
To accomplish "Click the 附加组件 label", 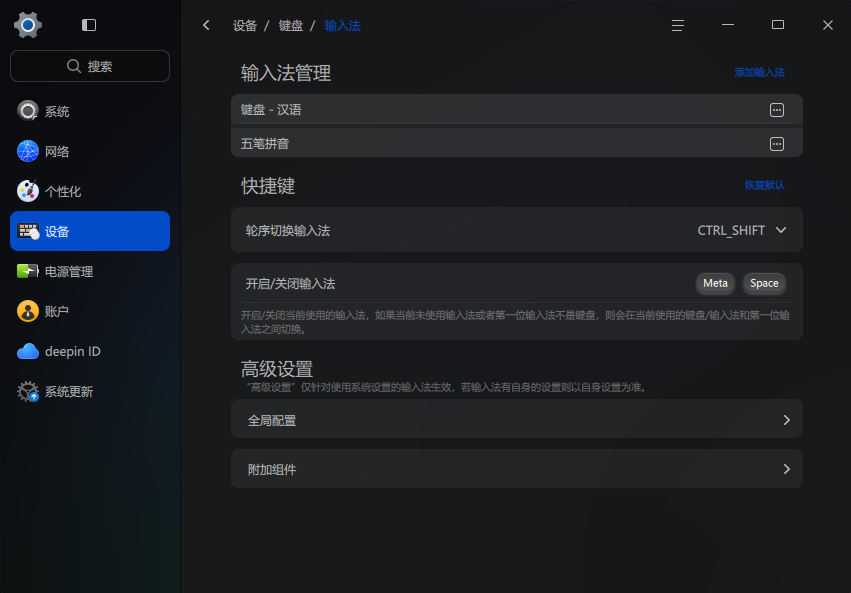I will pyautogui.click(x=272, y=469).
